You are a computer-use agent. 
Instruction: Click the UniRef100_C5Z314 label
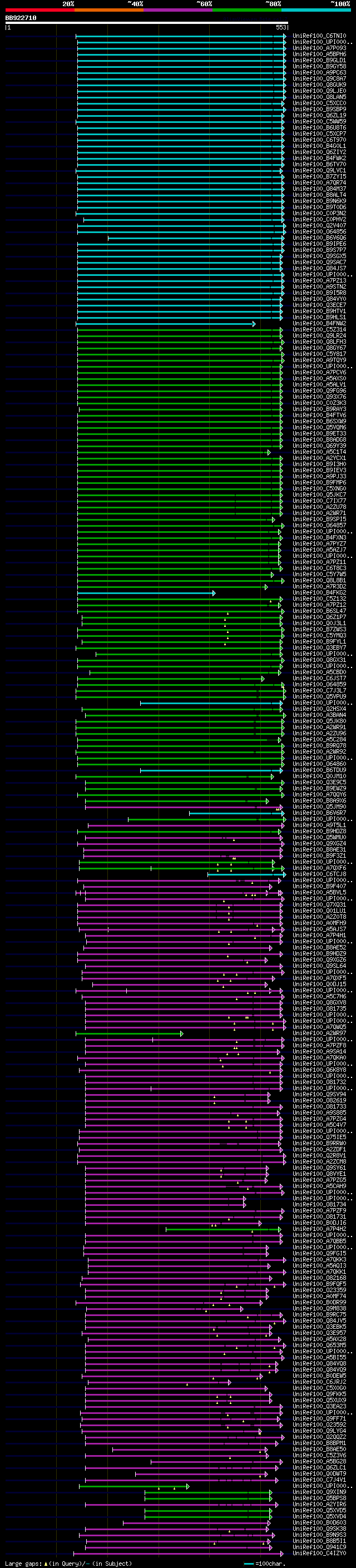pos(319,329)
